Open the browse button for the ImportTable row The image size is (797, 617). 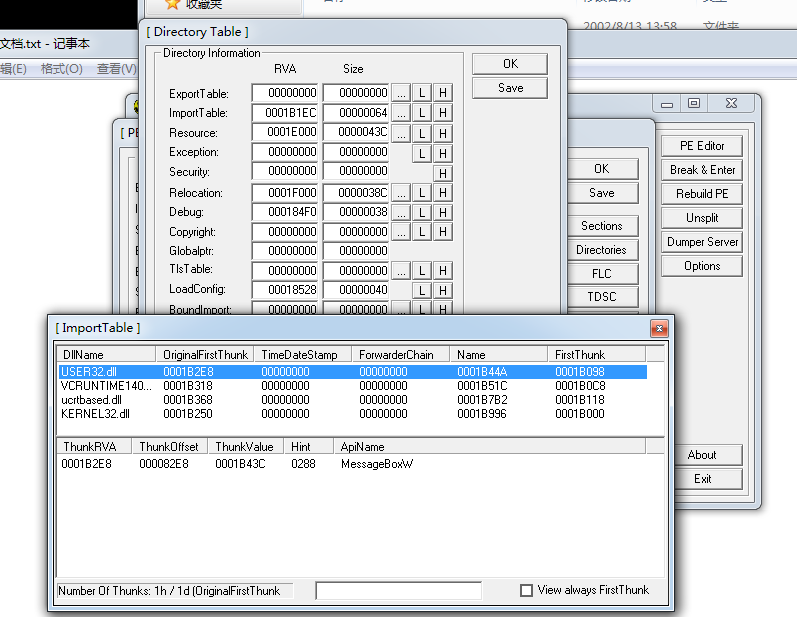click(401, 113)
